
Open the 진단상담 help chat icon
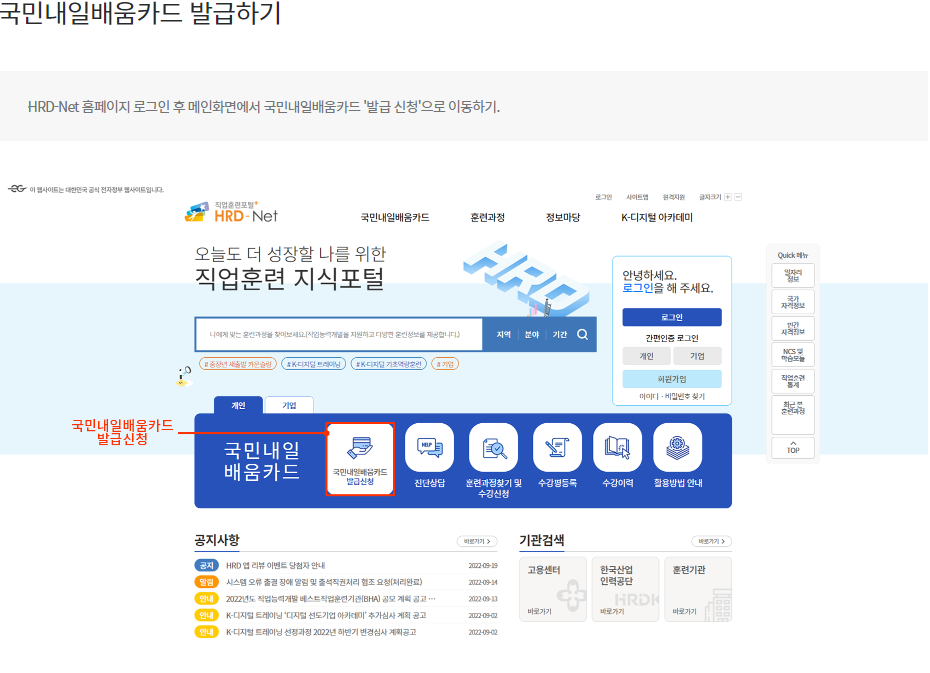point(429,448)
